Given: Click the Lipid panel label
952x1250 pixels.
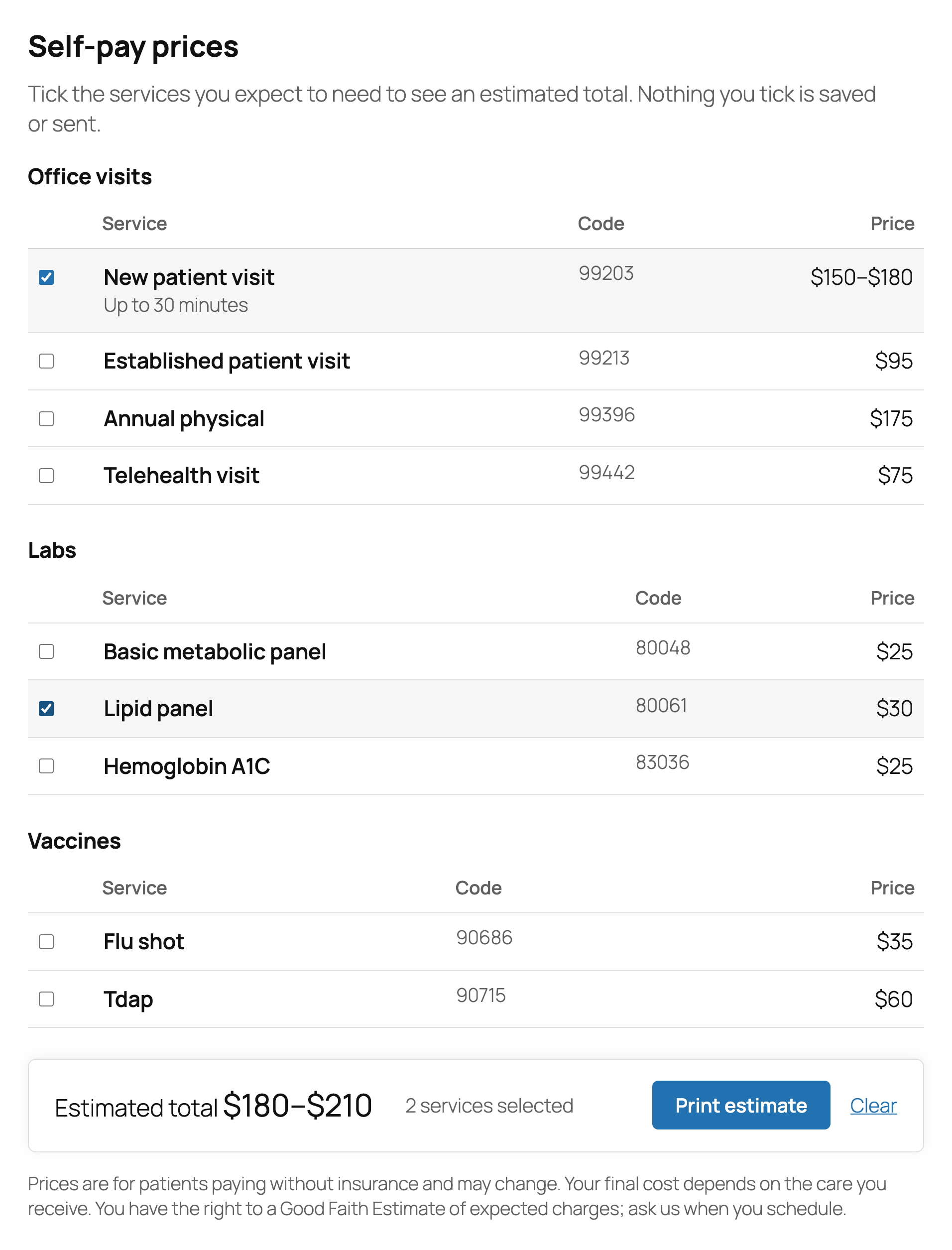Looking at the screenshot, I should coord(158,709).
